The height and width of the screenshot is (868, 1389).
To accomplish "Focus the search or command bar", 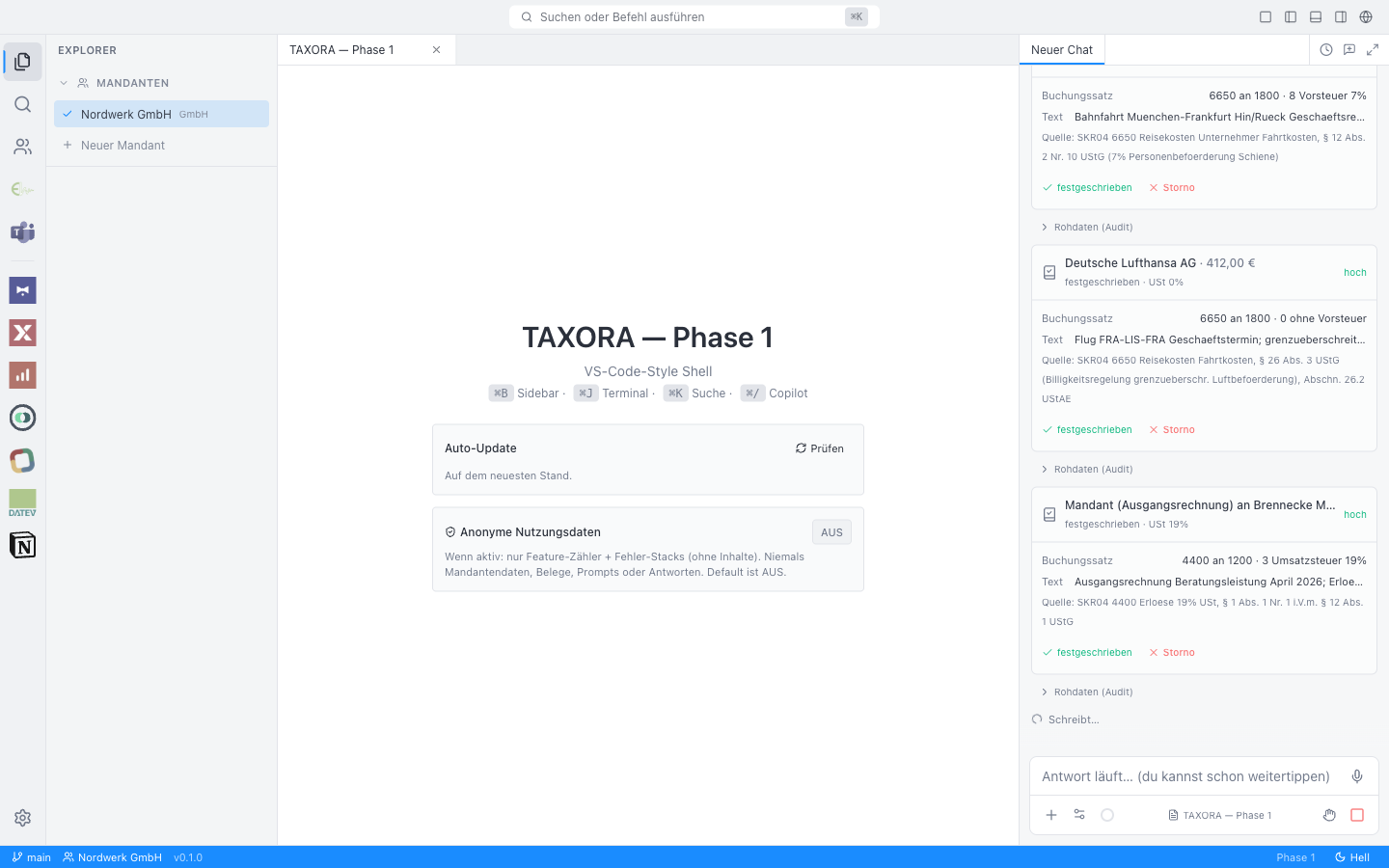I will pyautogui.click(x=694, y=16).
